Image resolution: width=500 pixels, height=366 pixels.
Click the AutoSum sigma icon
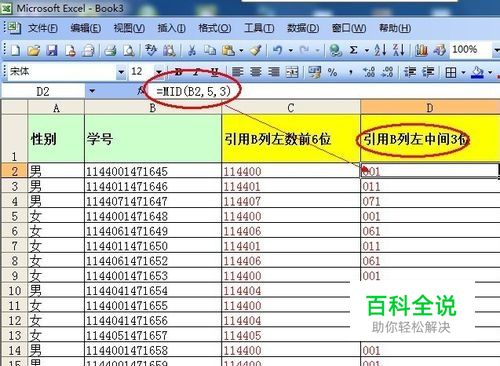[x=353, y=50]
